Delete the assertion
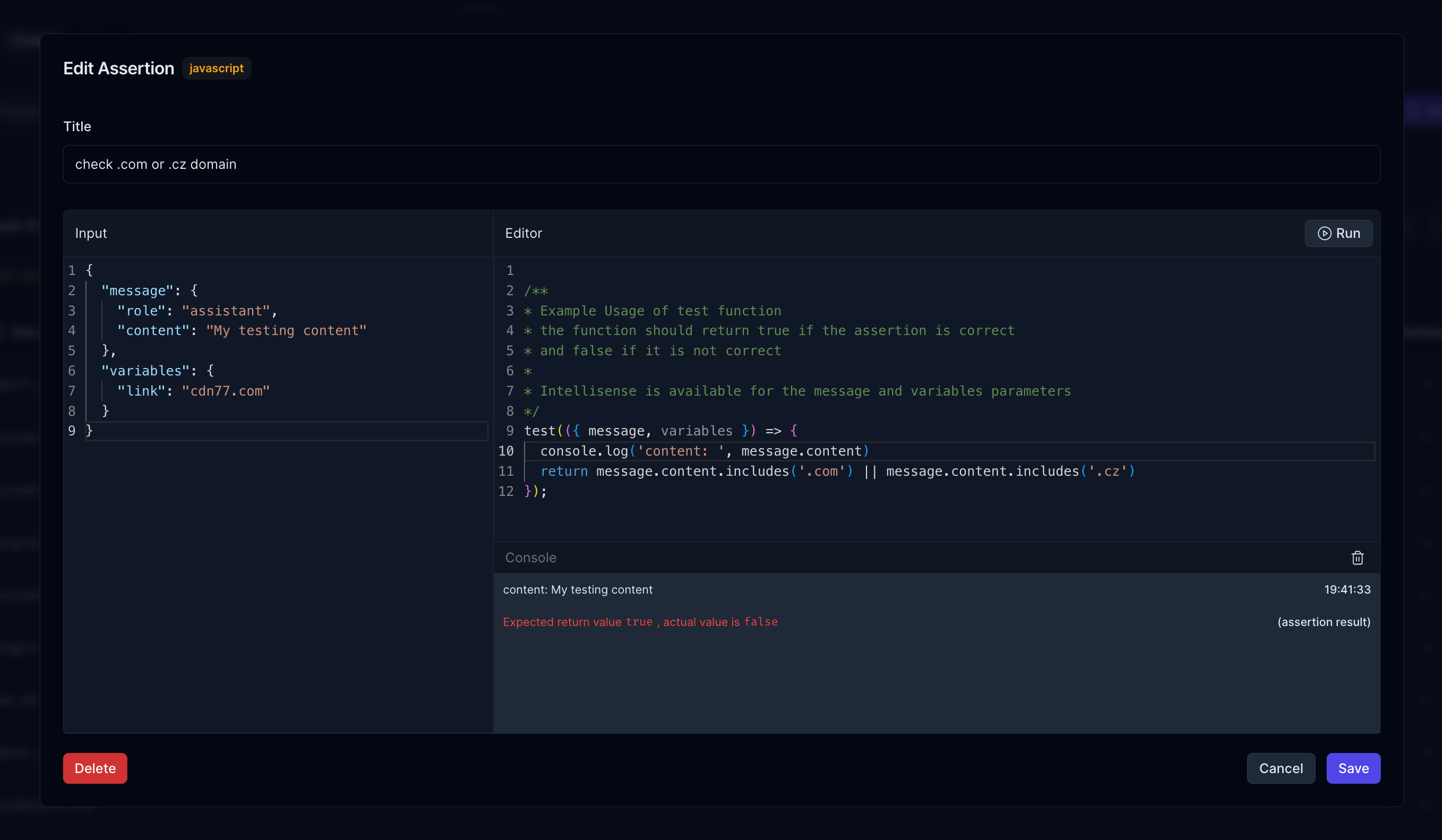This screenshot has width=1442, height=840. tap(95, 768)
